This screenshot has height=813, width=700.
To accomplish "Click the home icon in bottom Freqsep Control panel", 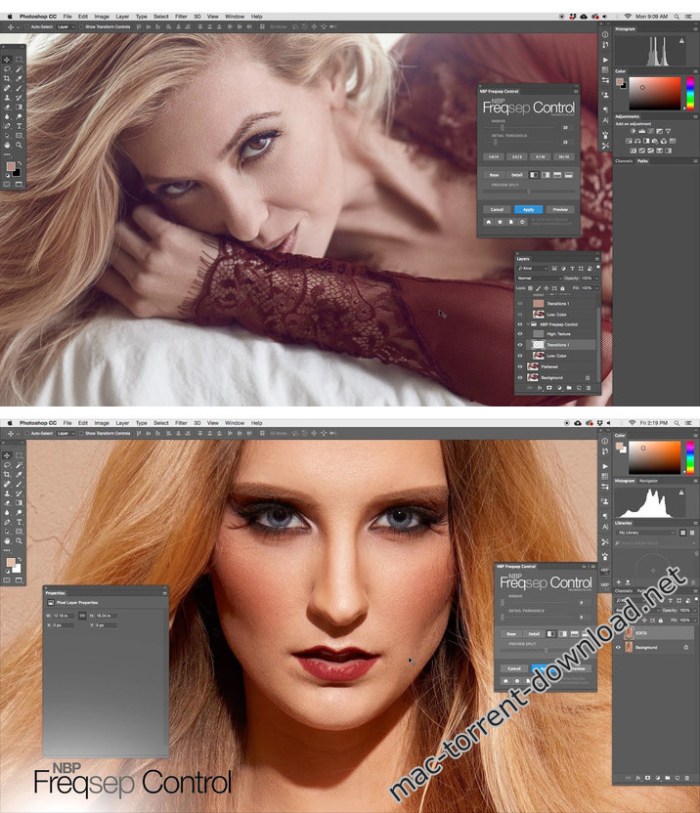I will pos(506,681).
